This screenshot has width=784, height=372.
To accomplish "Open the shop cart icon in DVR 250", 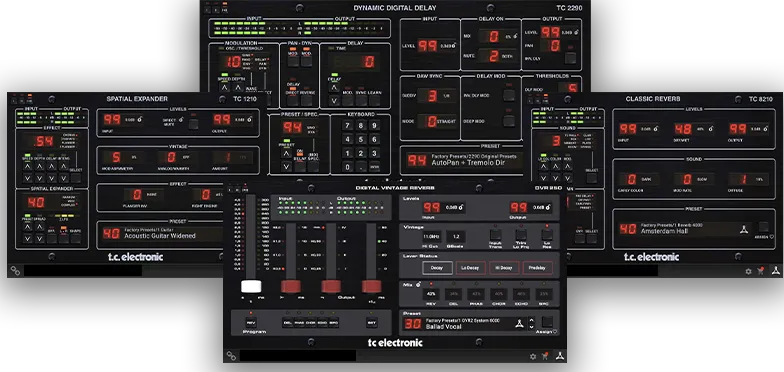I will coord(546,356).
